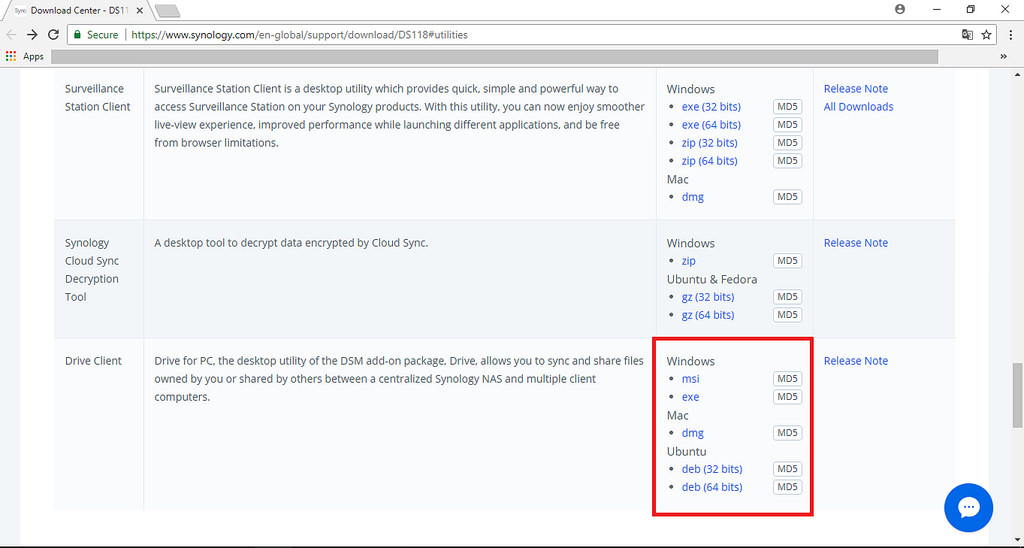Open the blue chat support bubble

coord(968,508)
